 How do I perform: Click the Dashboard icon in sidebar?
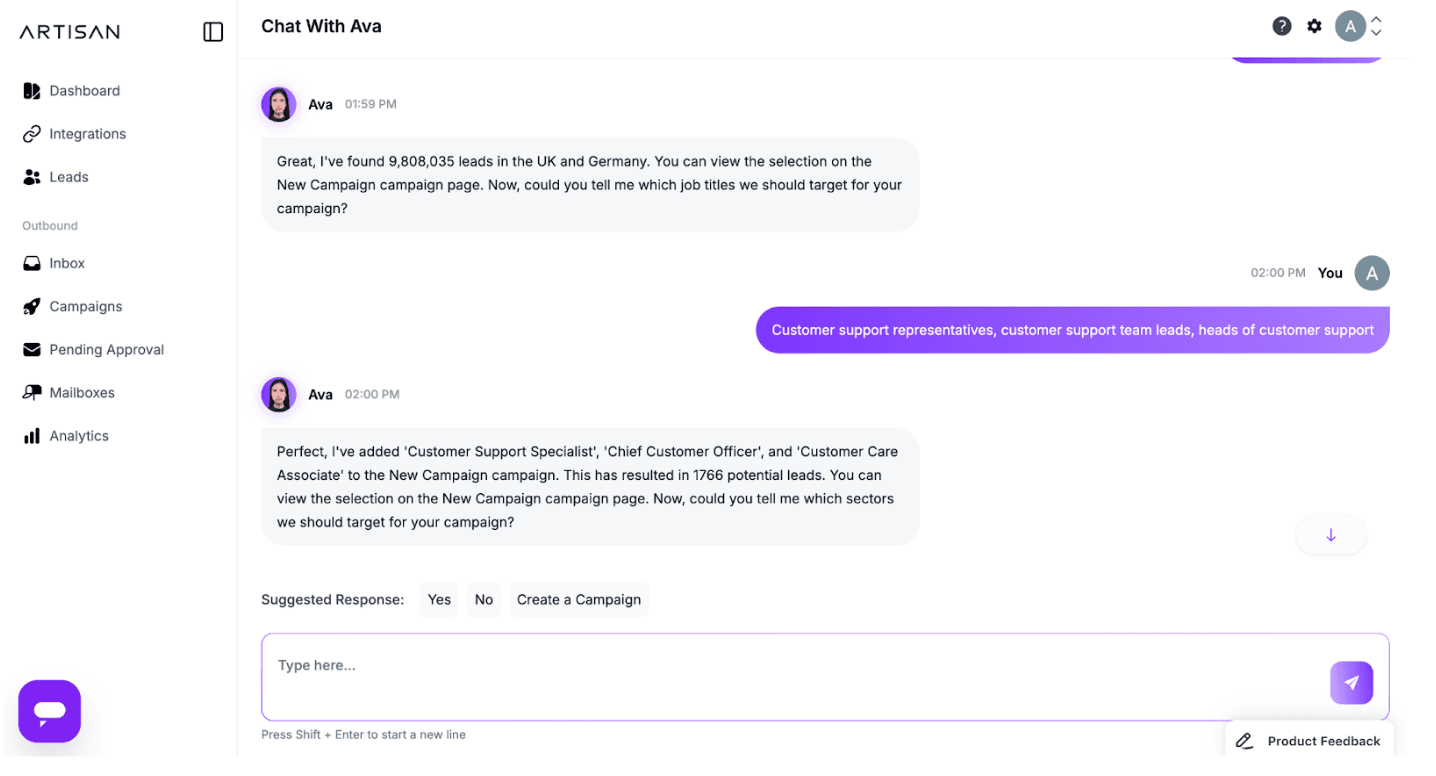coord(32,91)
